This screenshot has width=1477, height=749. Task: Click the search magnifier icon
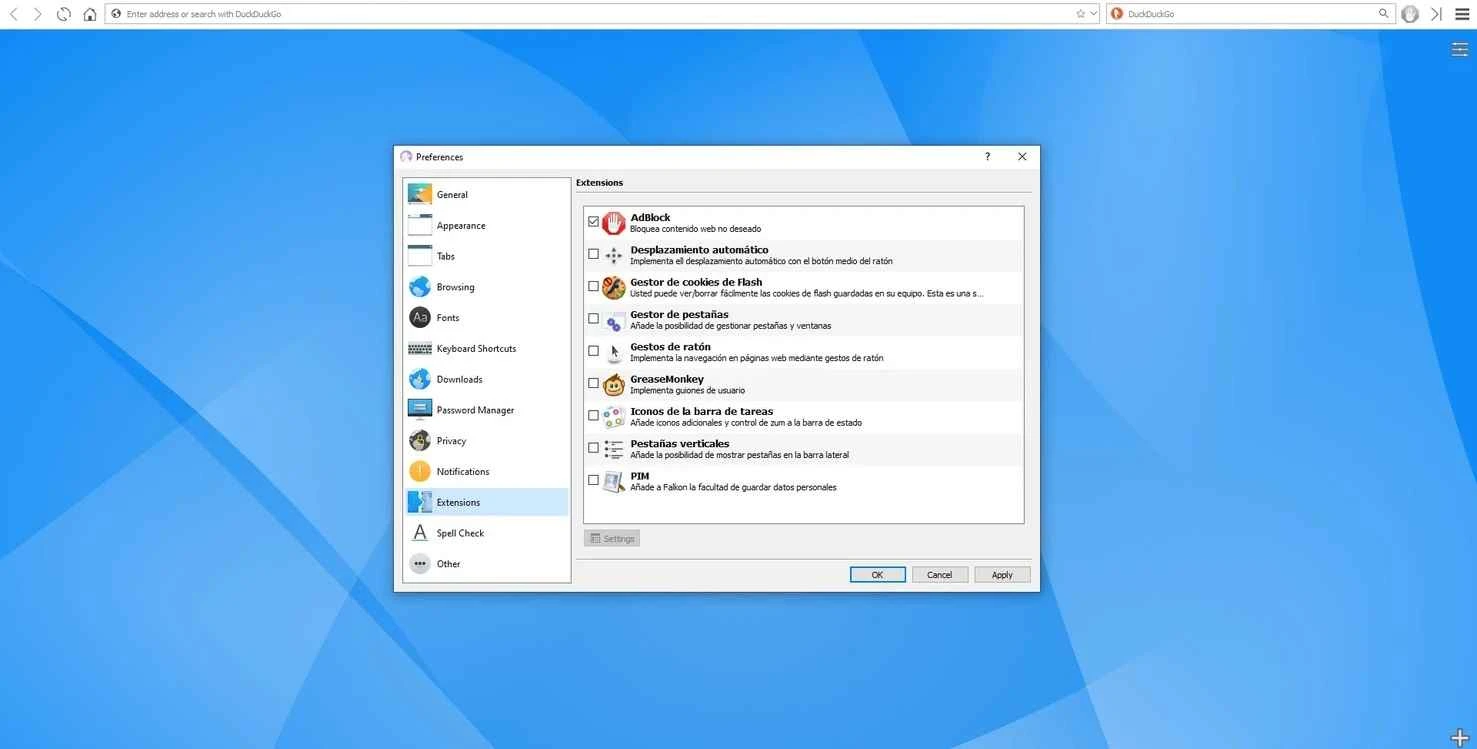pos(1384,14)
